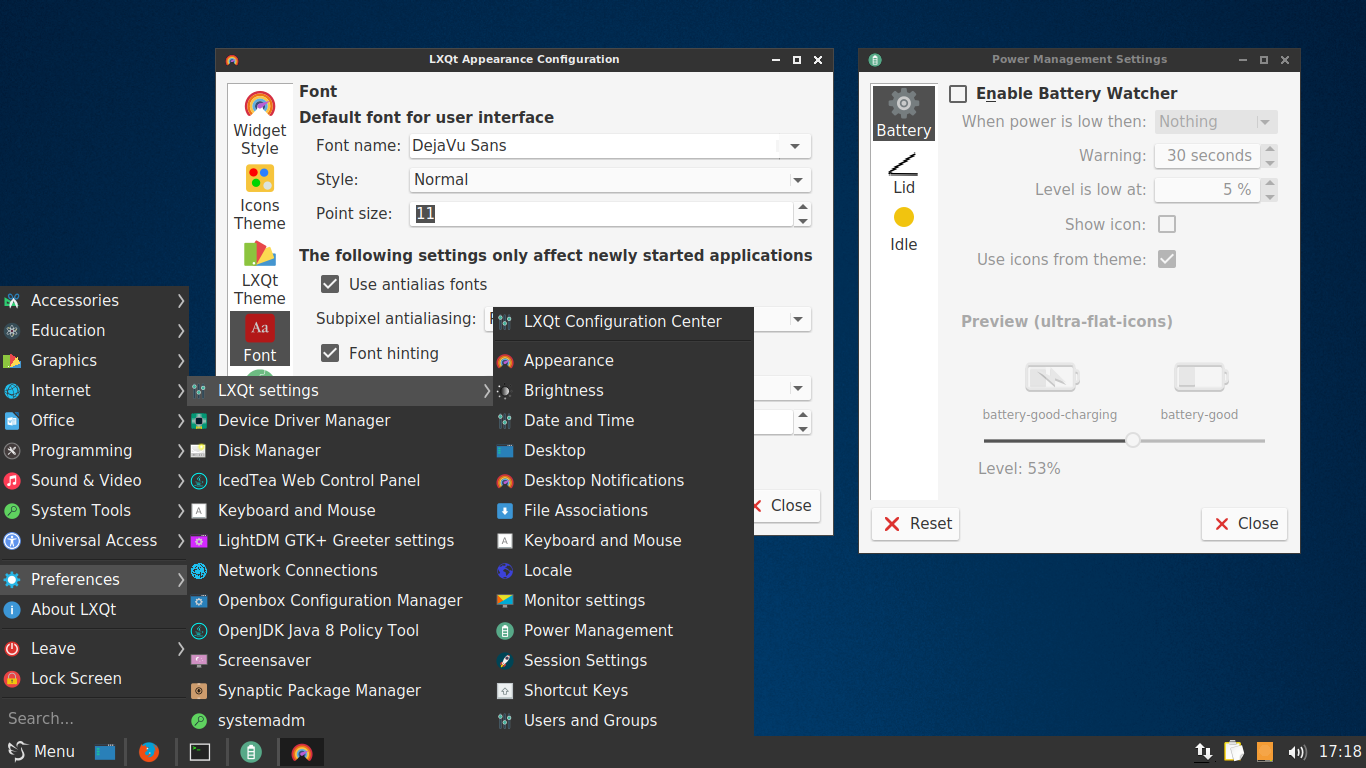Uncheck Use antialias fonts
Image resolution: width=1366 pixels, height=768 pixels.
tap(330, 284)
